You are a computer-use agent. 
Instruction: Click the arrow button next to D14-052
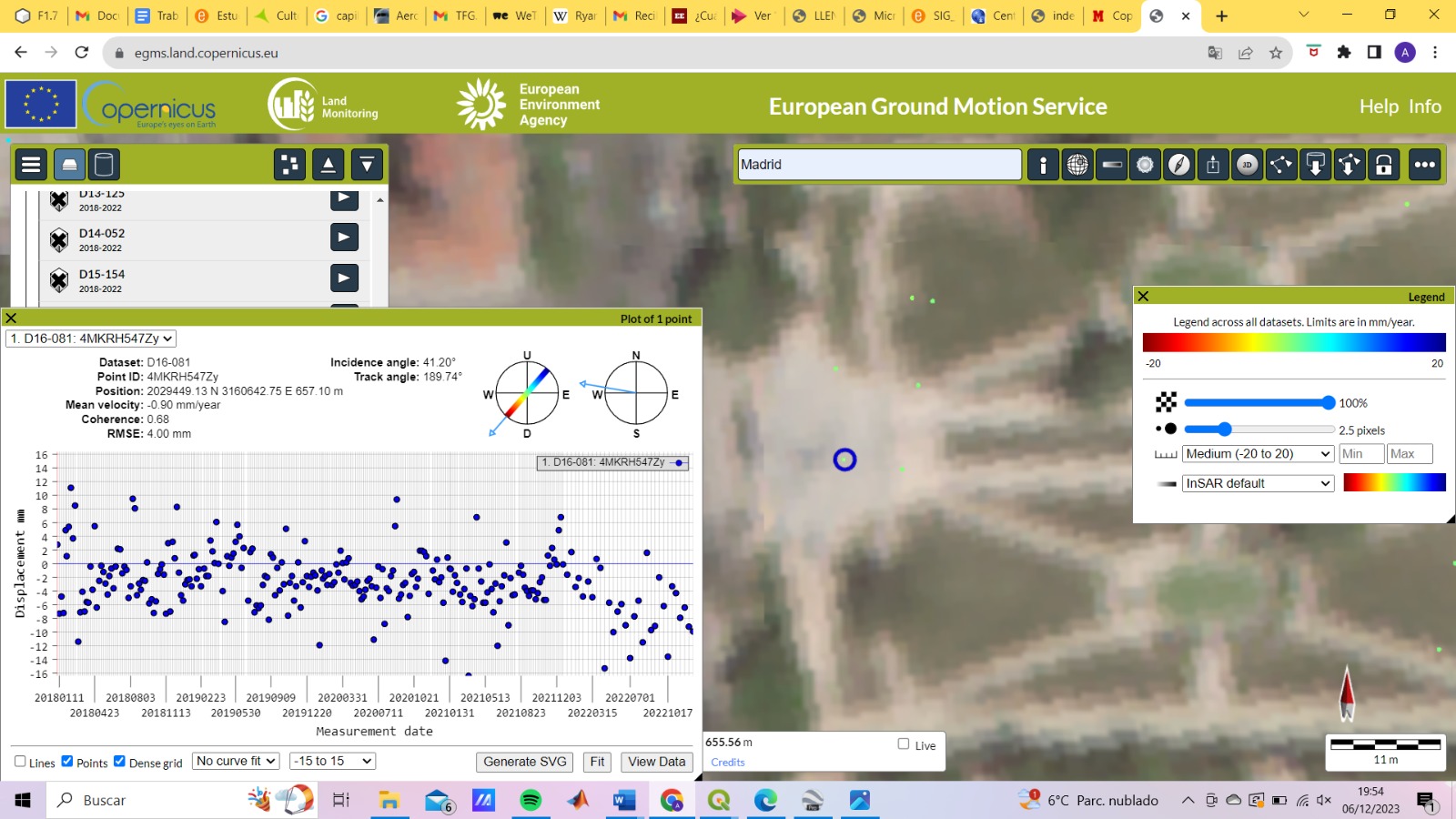(344, 238)
